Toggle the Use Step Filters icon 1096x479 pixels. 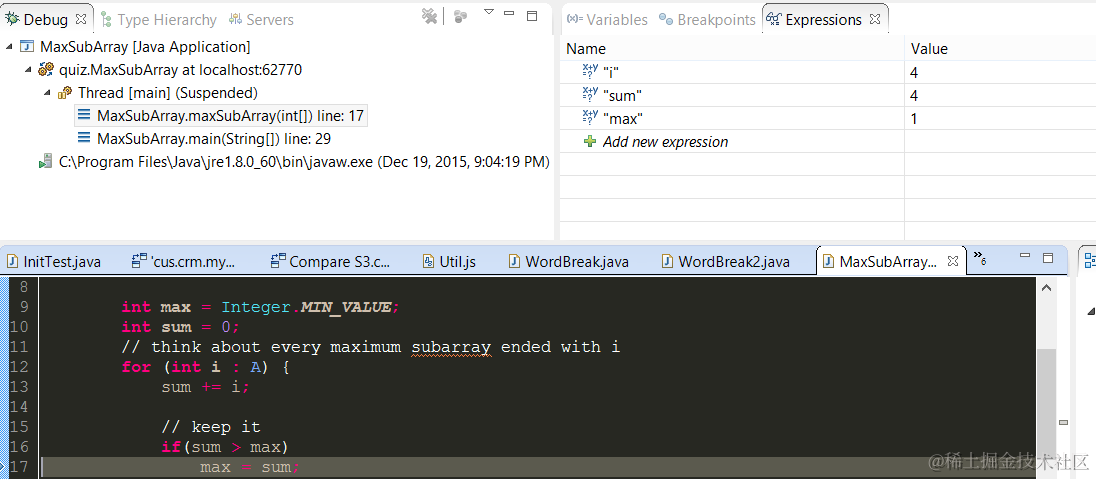(x=460, y=17)
